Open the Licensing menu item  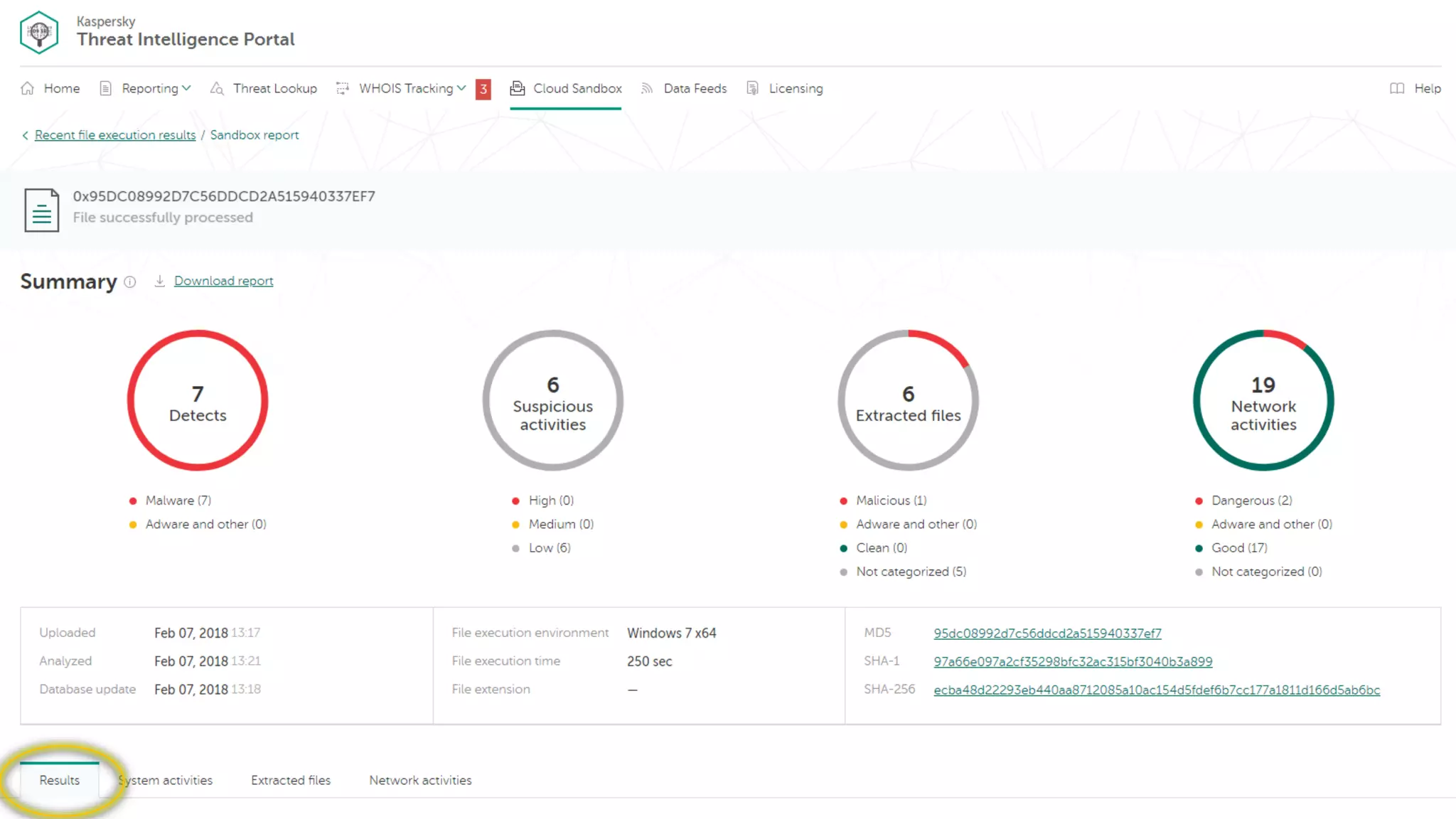tap(796, 88)
